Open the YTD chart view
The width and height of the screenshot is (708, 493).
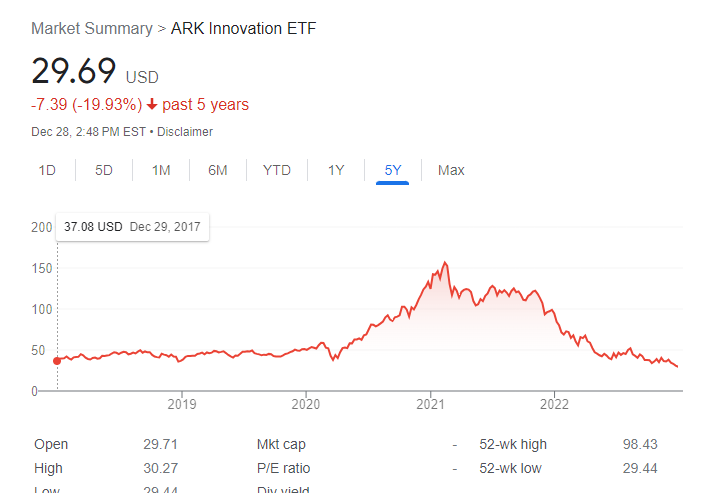point(277,170)
